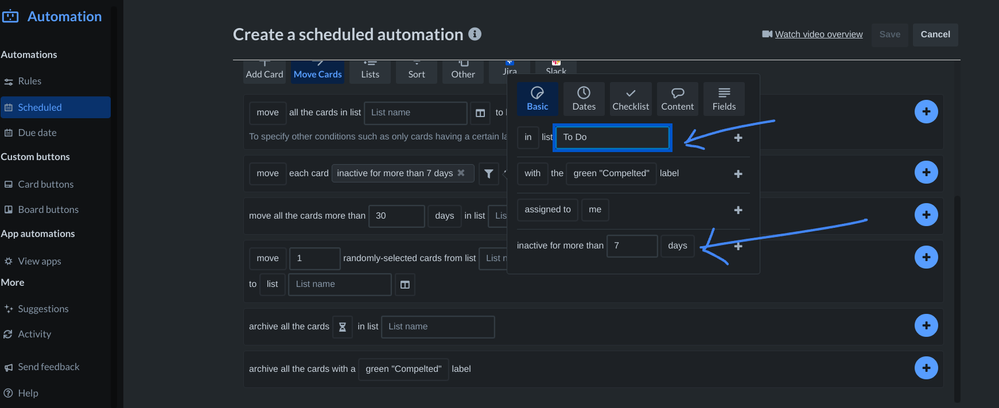Toggle the "assigned to" option
This screenshot has width=999, height=408.
pyautogui.click(x=548, y=210)
